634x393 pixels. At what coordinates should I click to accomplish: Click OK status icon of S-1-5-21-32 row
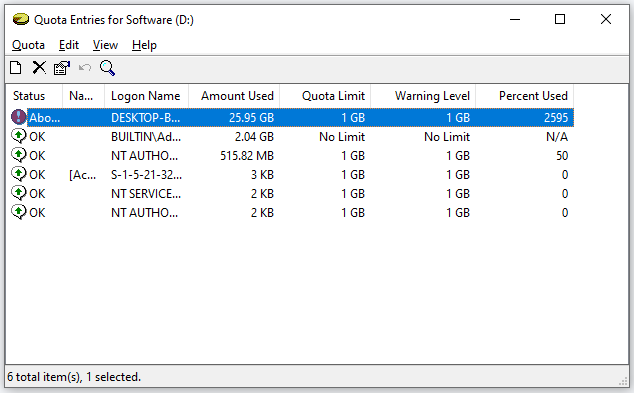[18, 174]
